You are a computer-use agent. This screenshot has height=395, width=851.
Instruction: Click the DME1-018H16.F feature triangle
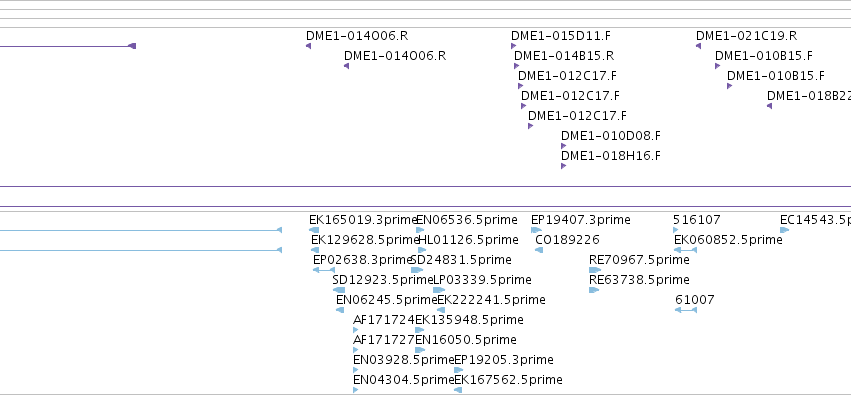pyautogui.click(x=563, y=166)
